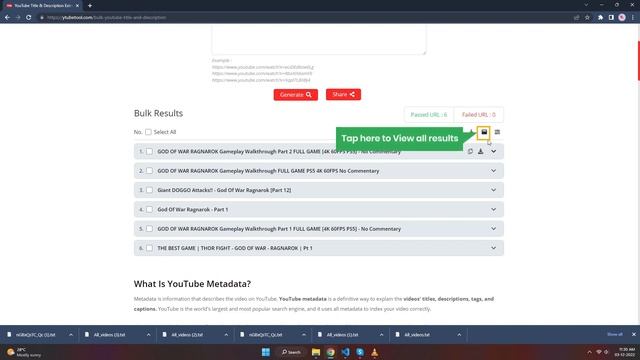This screenshot has width=640, height=360.
Task: Click the Failed URL : 0 counter
Action: 478,115
